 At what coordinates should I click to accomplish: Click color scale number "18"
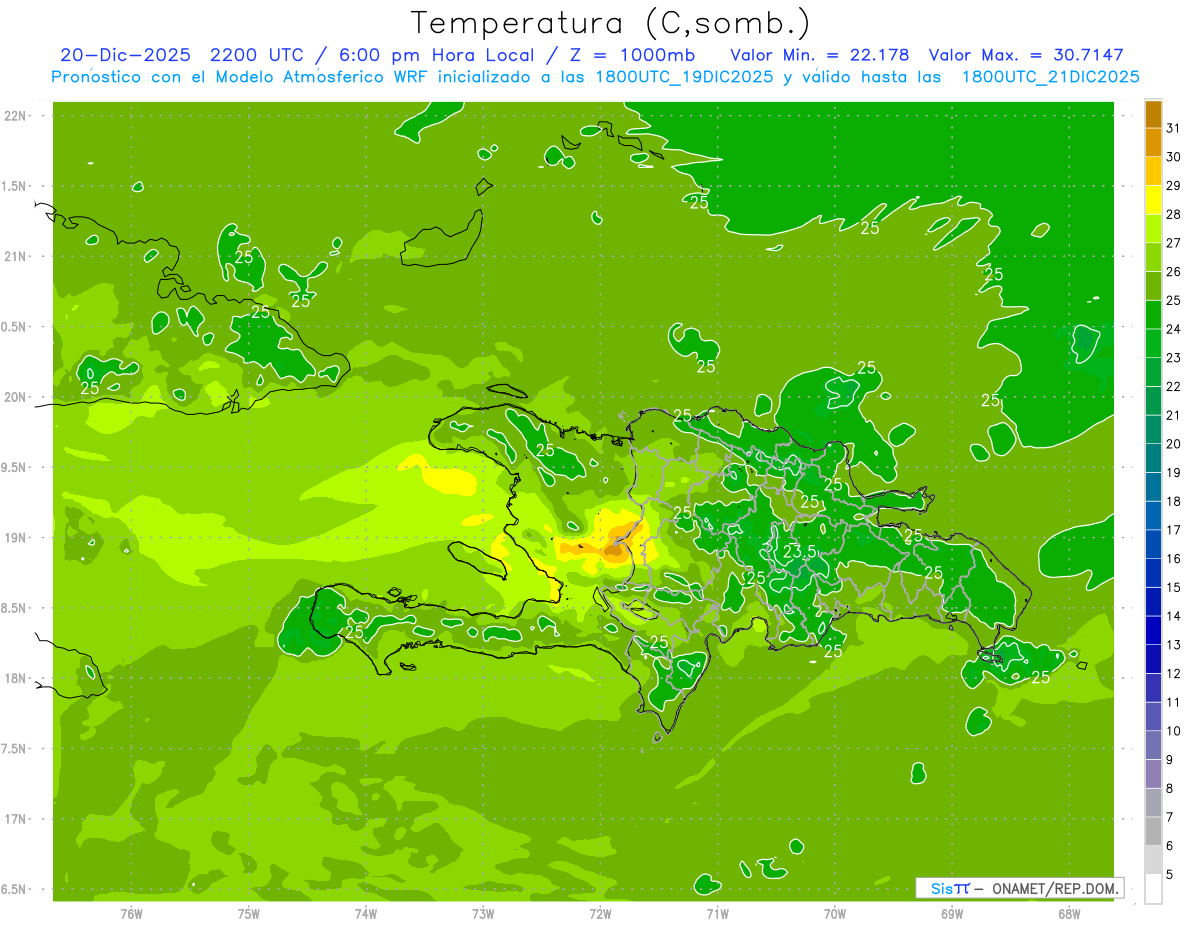click(1173, 501)
